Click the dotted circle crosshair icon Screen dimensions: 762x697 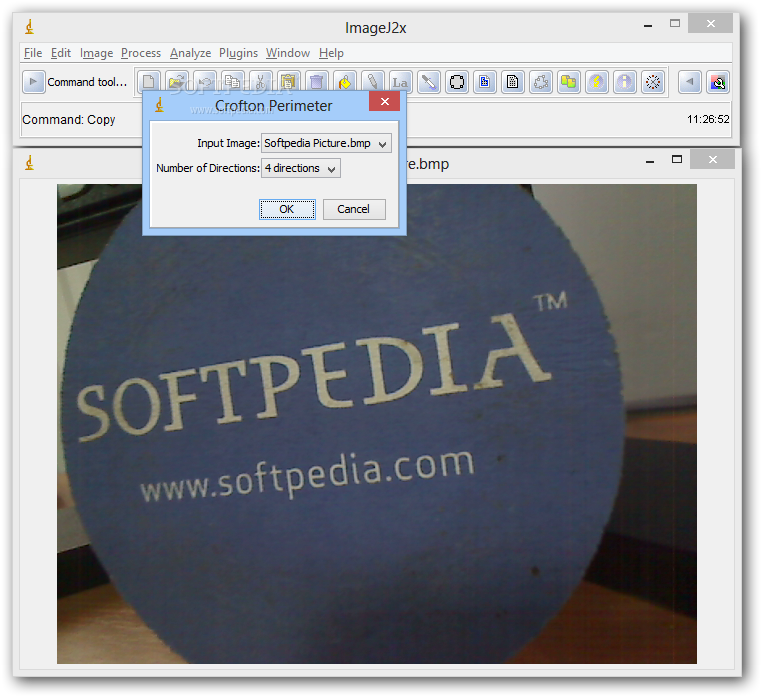653,82
